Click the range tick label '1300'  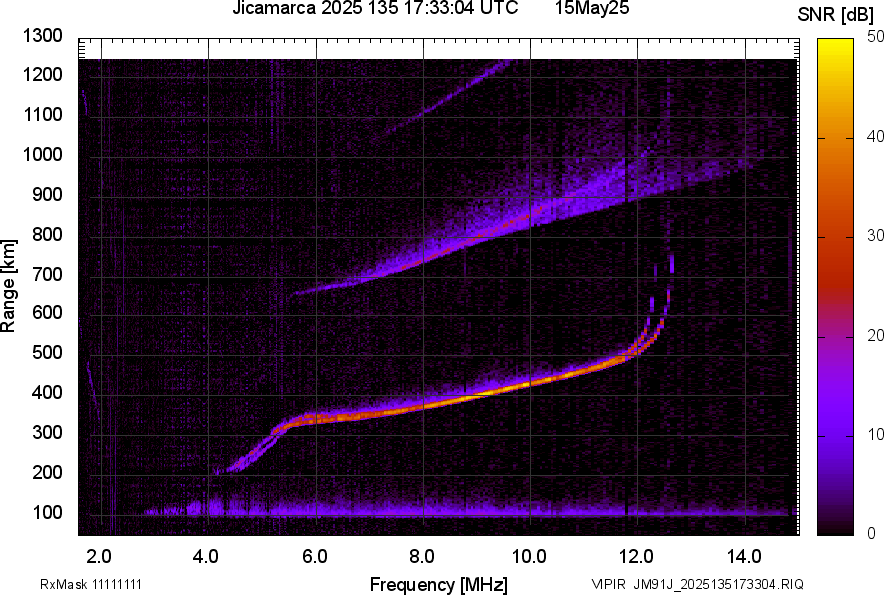[x=43, y=36]
